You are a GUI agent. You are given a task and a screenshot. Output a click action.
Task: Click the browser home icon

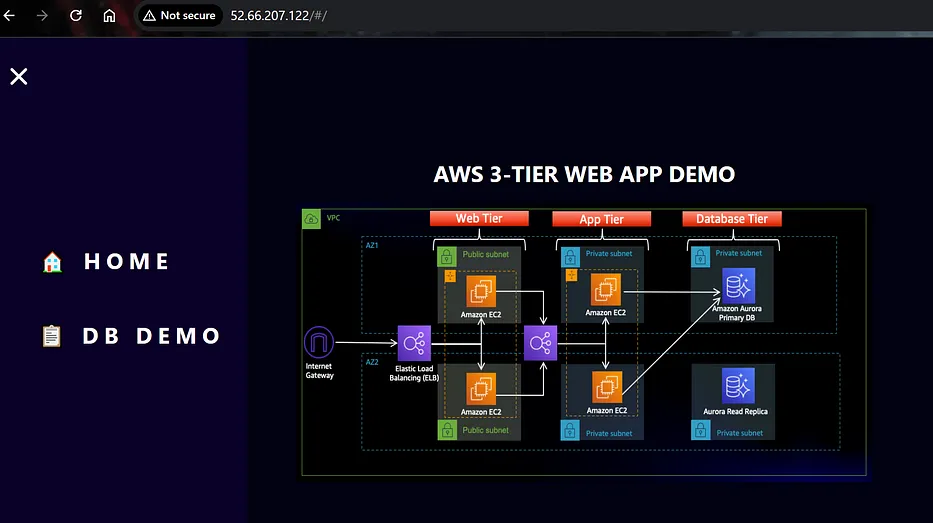coord(109,15)
